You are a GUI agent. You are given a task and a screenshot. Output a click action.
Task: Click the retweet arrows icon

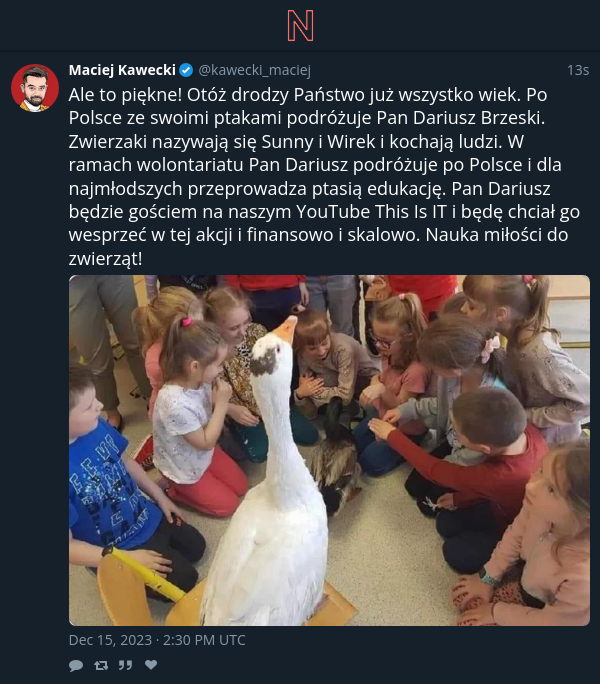[x=101, y=665]
